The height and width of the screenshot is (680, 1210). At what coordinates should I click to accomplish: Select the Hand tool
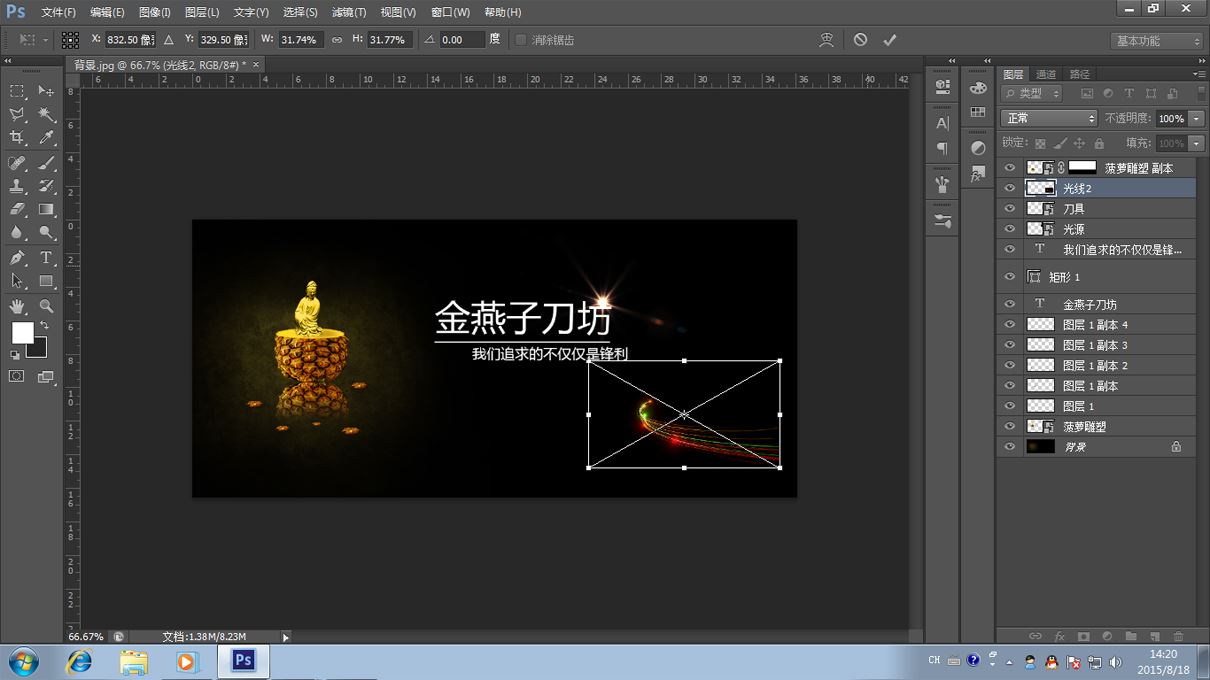pos(17,306)
